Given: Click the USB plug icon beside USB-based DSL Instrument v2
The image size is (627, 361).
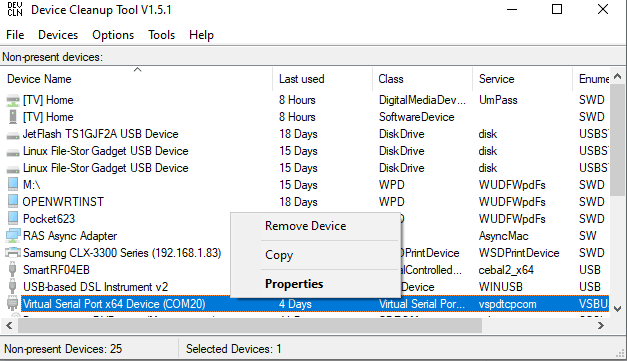Looking at the screenshot, I should point(13,287).
